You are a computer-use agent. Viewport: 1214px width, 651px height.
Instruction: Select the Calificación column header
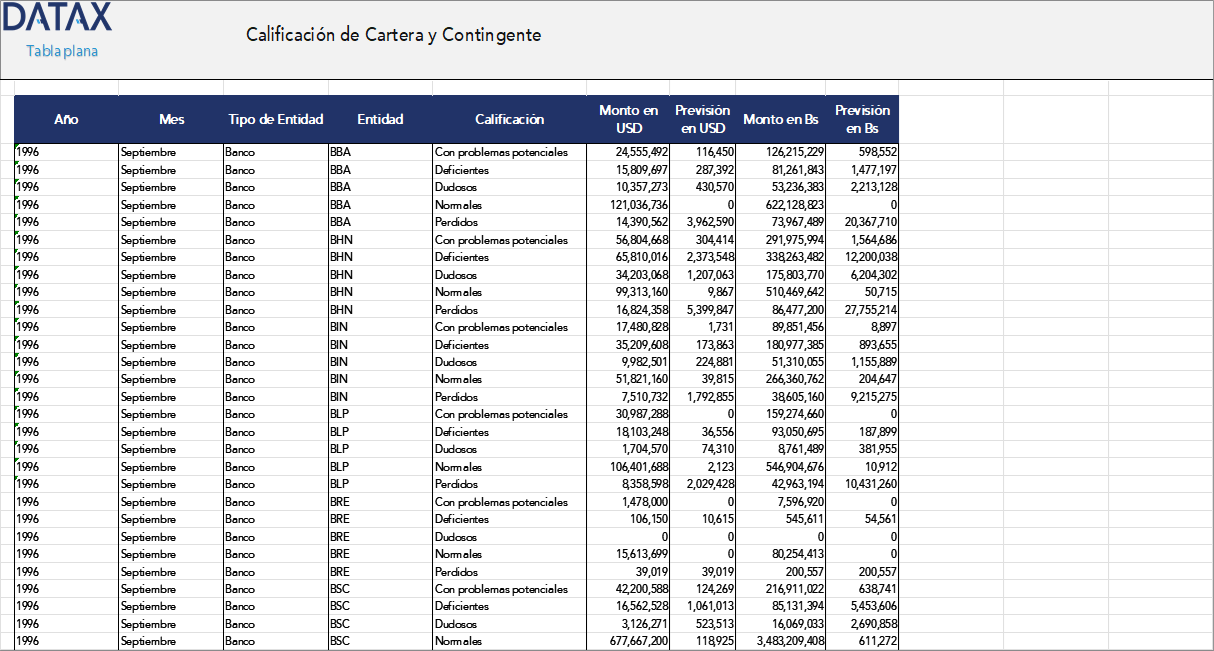click(509, 118)
